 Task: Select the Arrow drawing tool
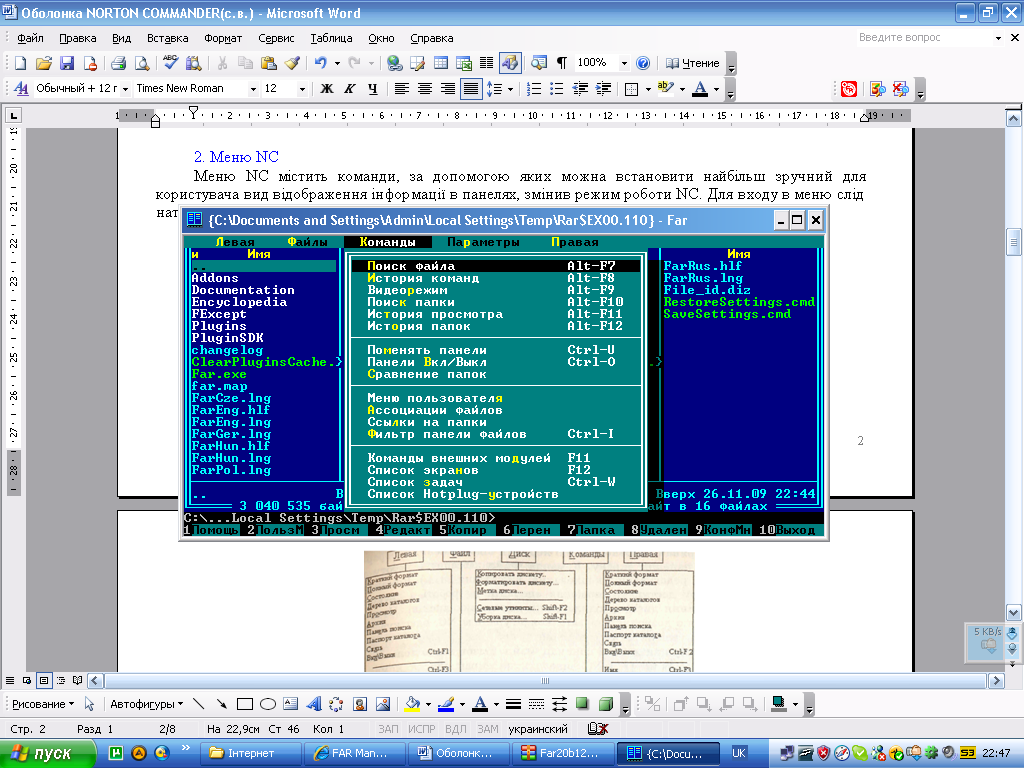(x=222, y=704)
